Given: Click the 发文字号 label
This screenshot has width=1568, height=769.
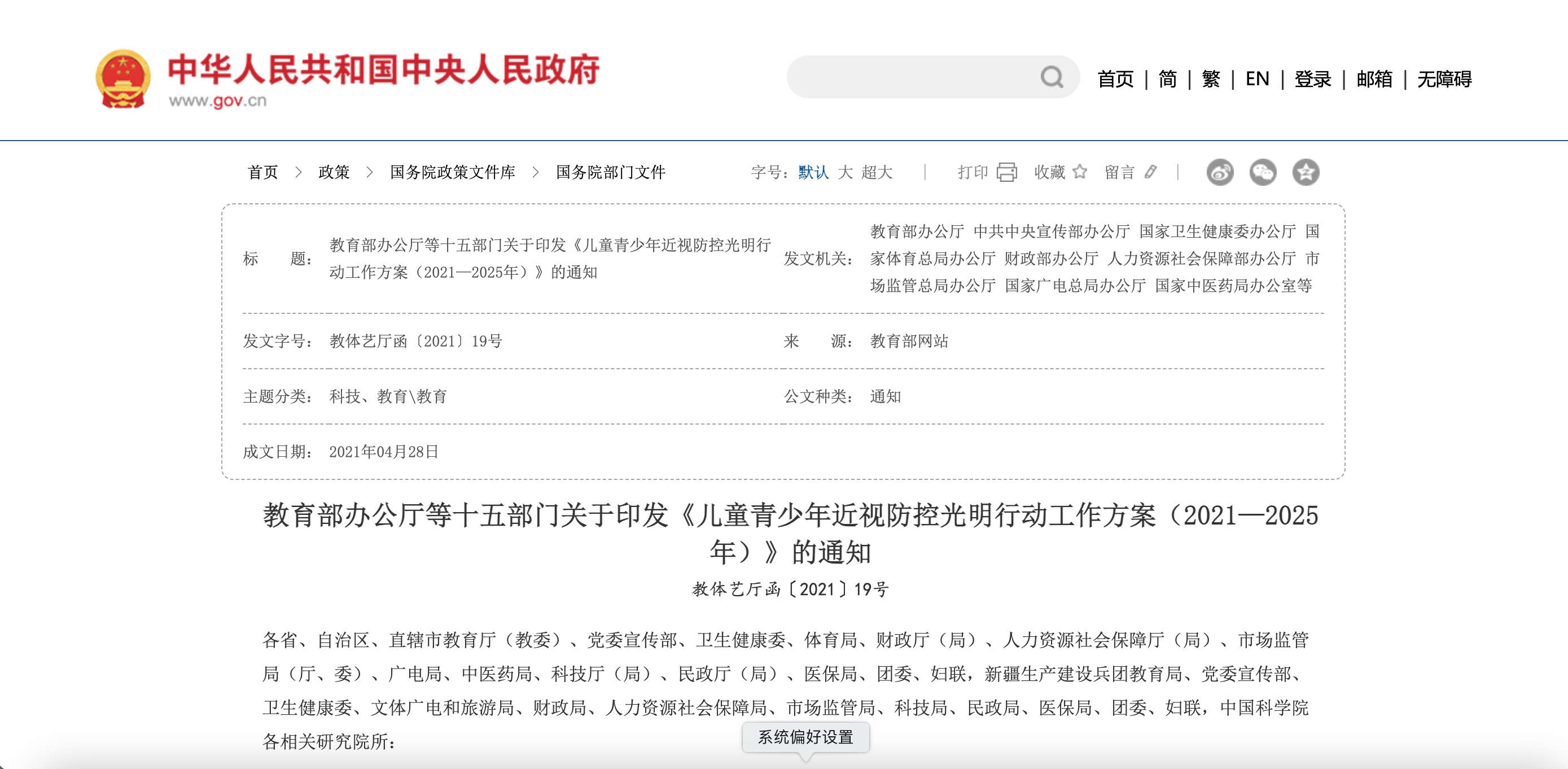Looking at the screenshot, I should 278,341.
